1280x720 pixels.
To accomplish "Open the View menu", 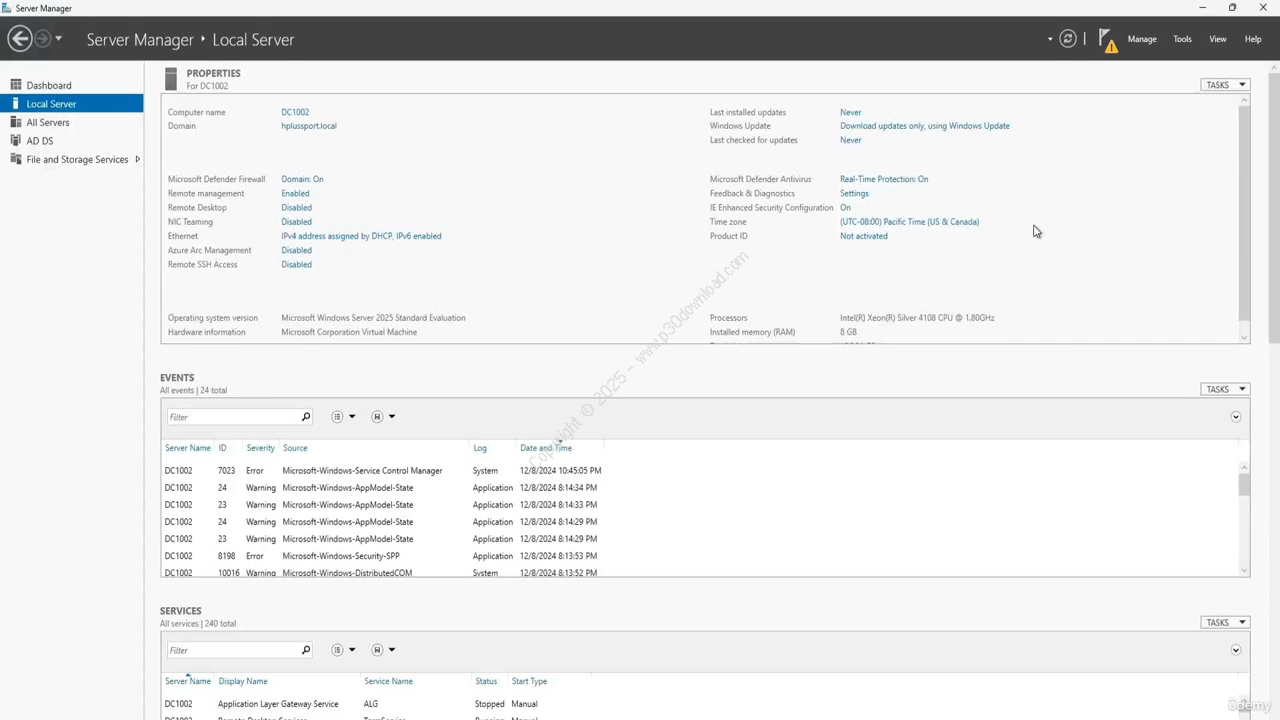I will click(1217, 39).
